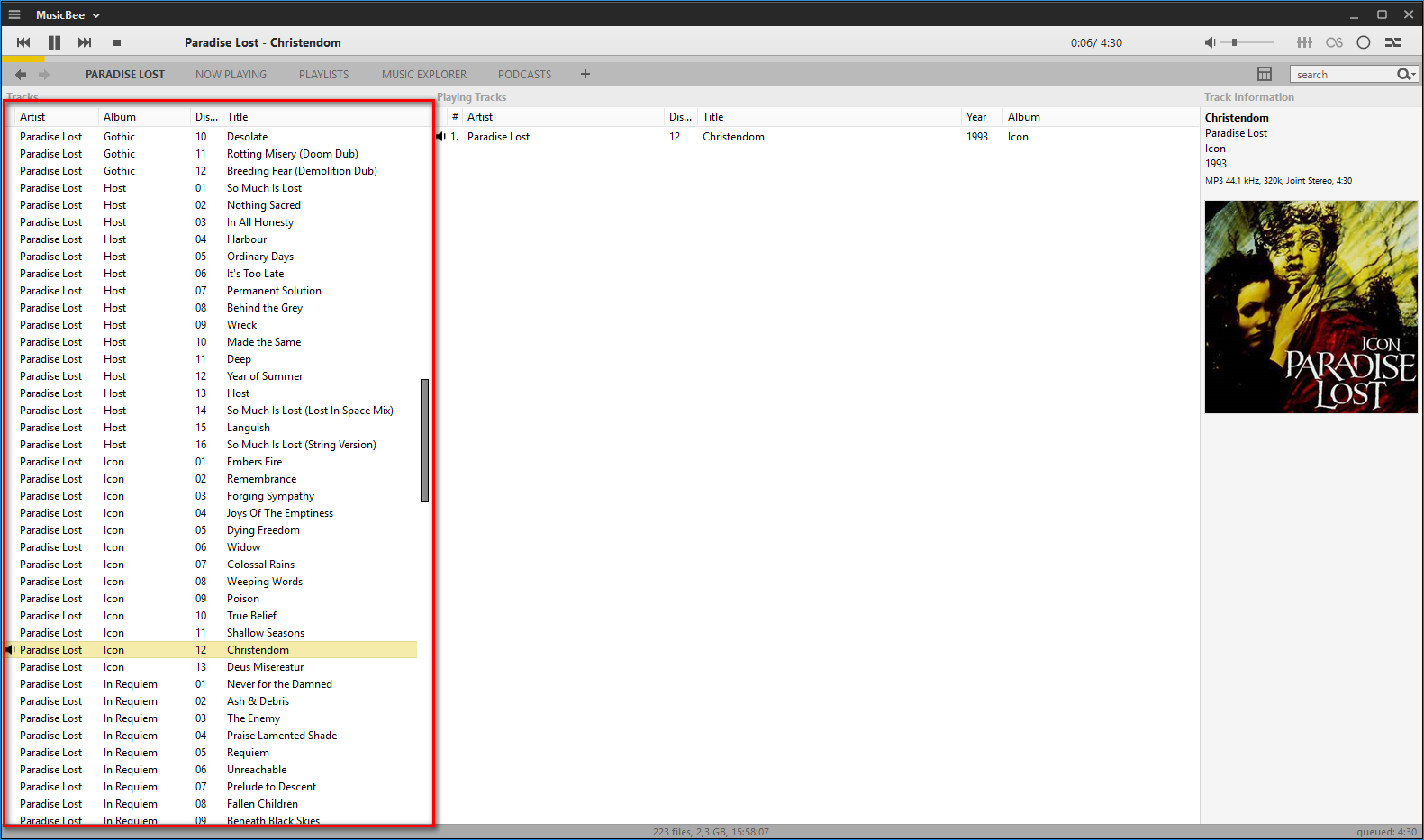Screen dimensions: 1424x840
Task: Toggle Last.fm scrobbling
Action: click(1334, 42)
